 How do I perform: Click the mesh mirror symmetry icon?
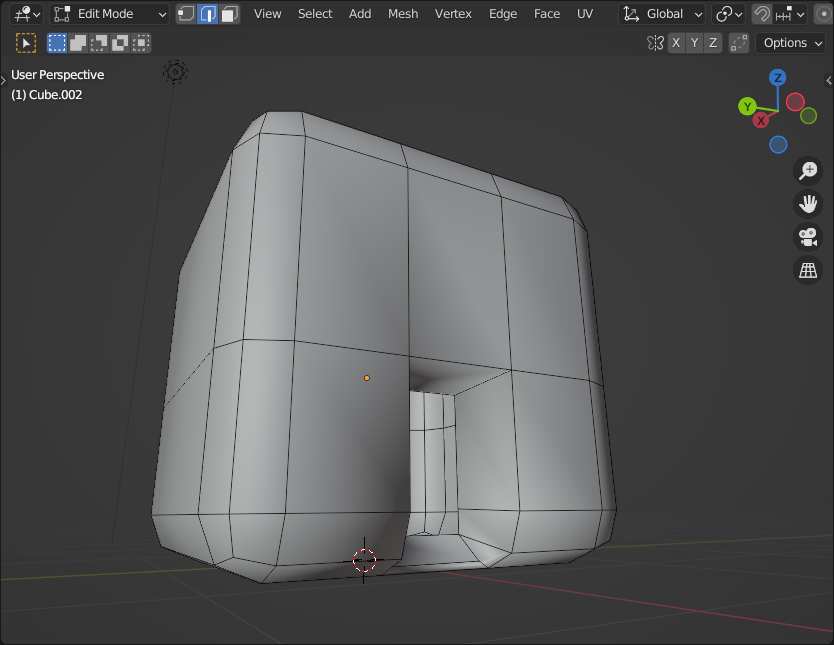click(655, 43)
